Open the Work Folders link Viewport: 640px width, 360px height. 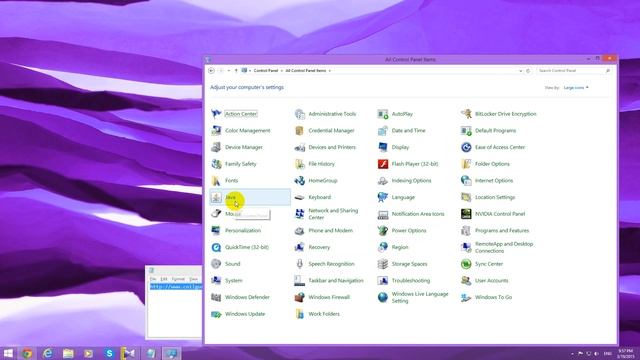click(324, 314)
